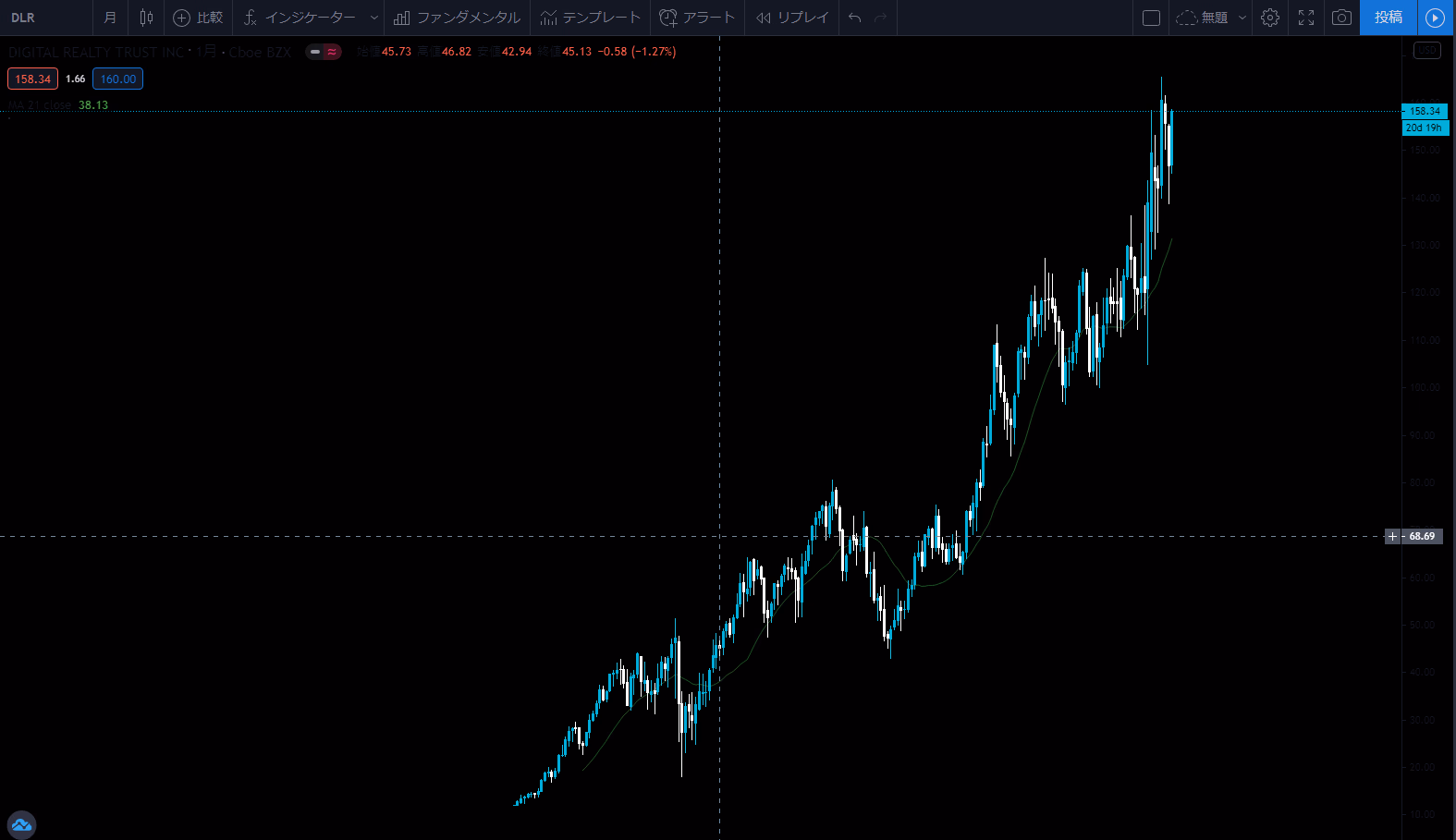This screenshot has height=840, width=1456.
Task: Open chart settings gear icon
Action: 1270,18
